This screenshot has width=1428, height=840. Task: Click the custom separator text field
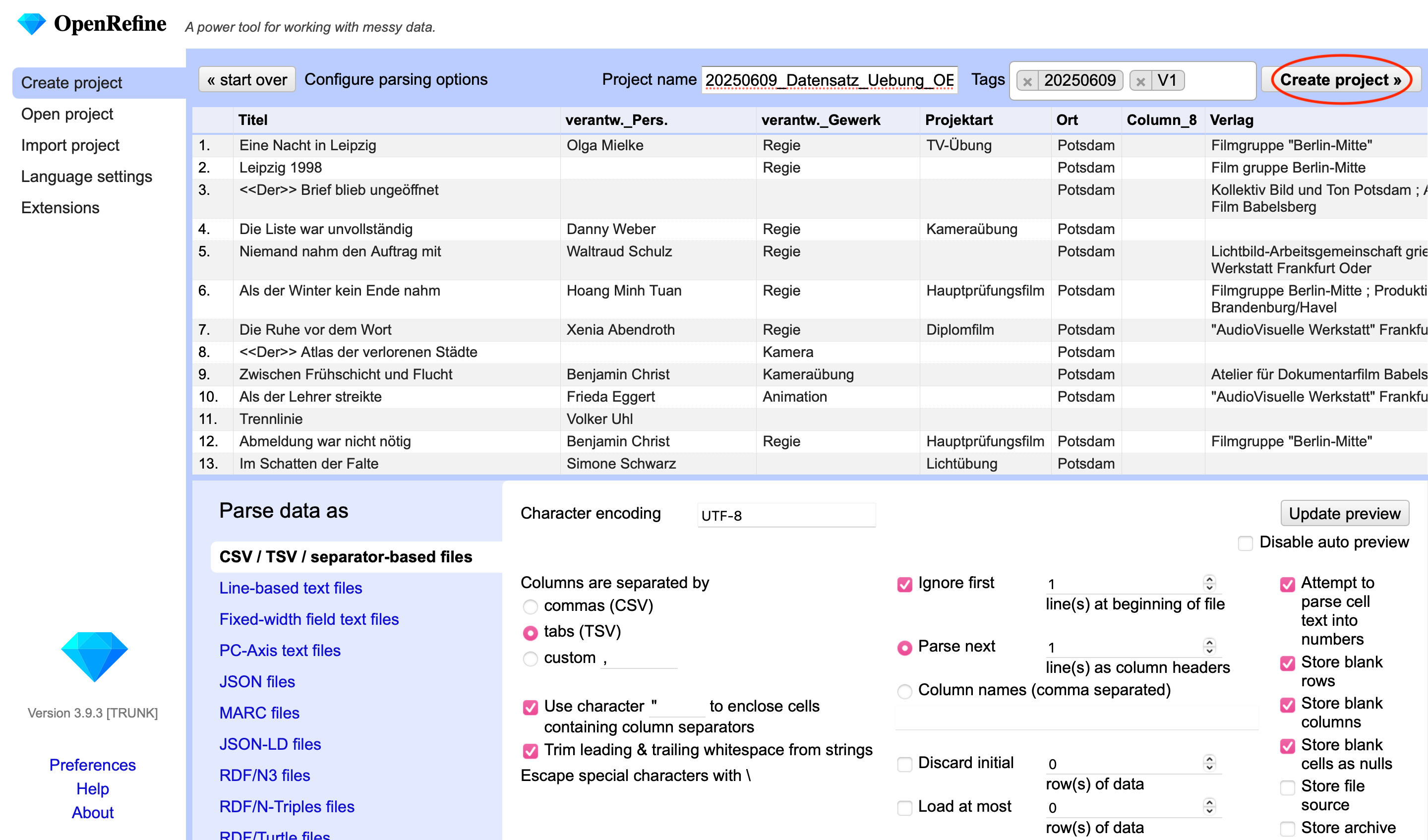(639, 658)
